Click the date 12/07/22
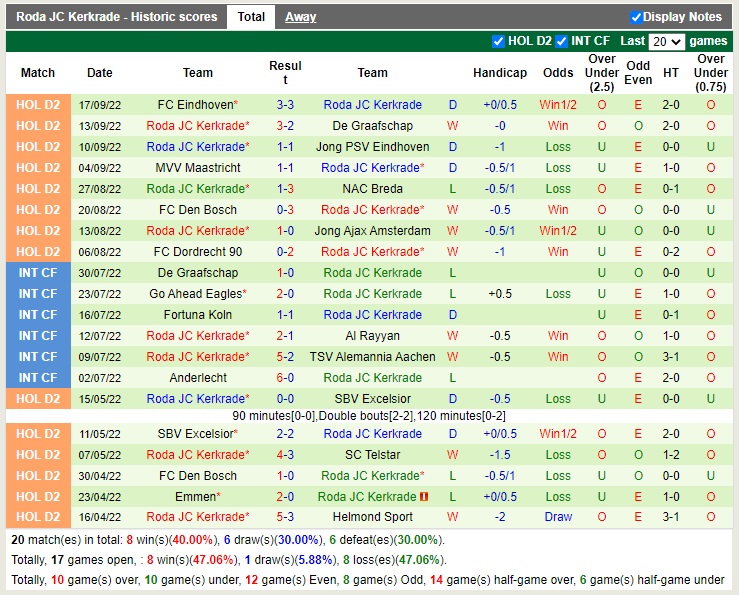This screenshot has height=595, width=739. coord(99,336)
